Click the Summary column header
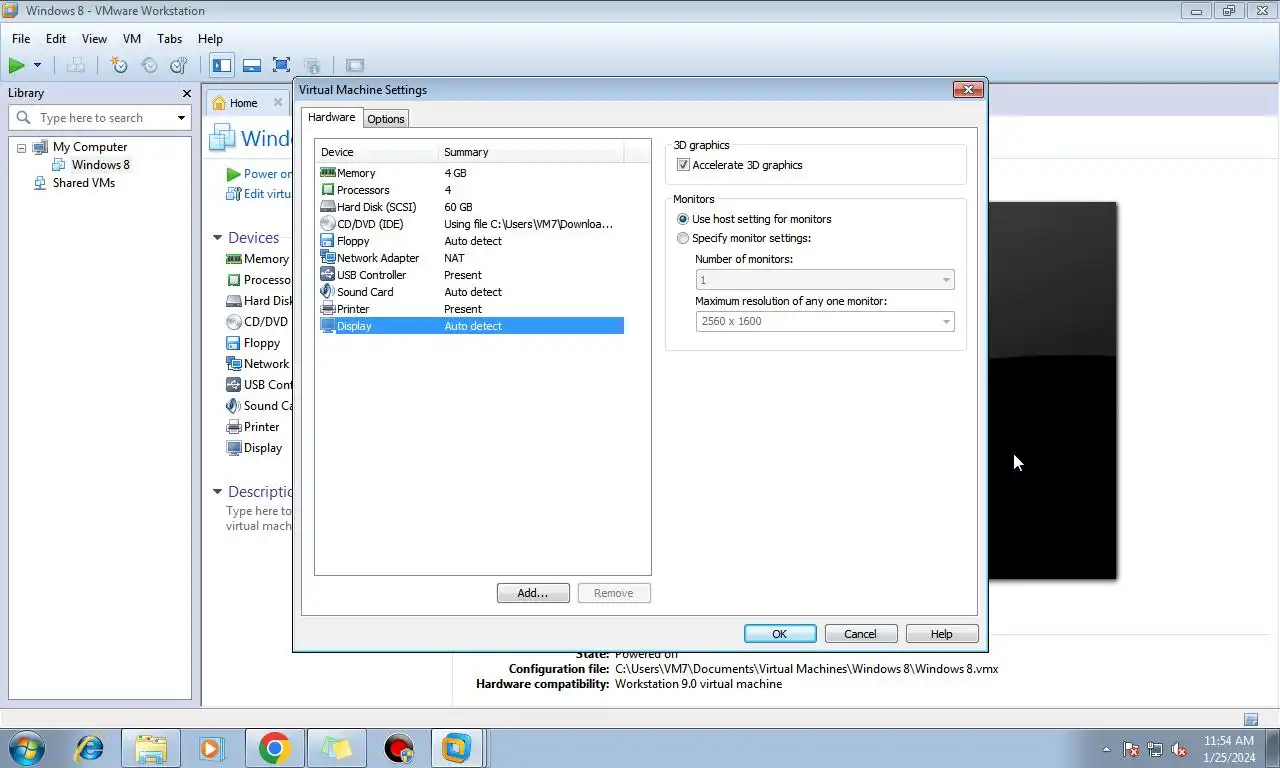Screen dimensions: 1280x768 [x=531, y=152]
